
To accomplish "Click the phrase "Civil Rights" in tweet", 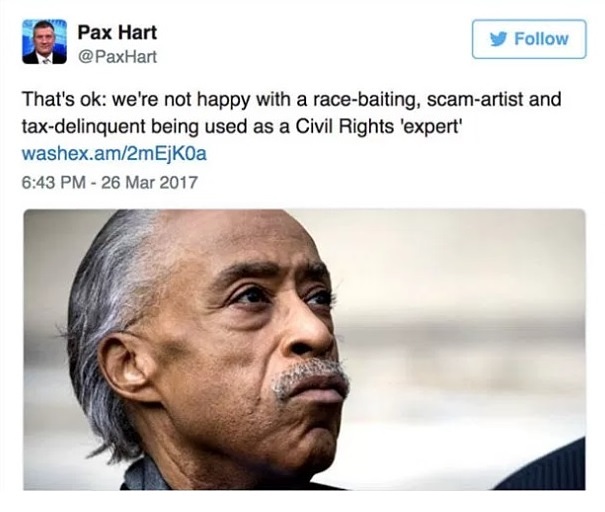I will point(345,127).
